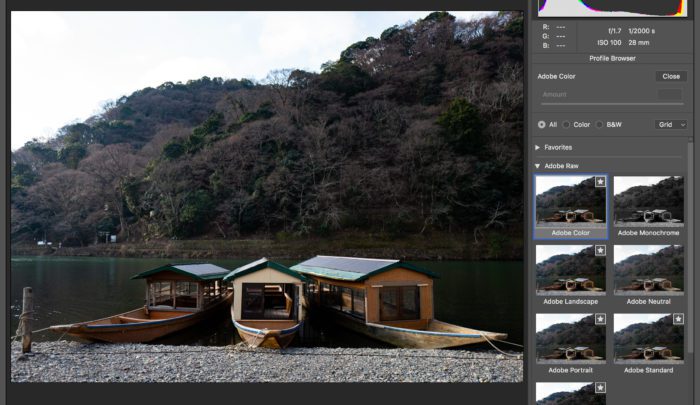Click the 28 mm focal length
The width and height of the screenshot is (700, 405).
pos(639,43)
